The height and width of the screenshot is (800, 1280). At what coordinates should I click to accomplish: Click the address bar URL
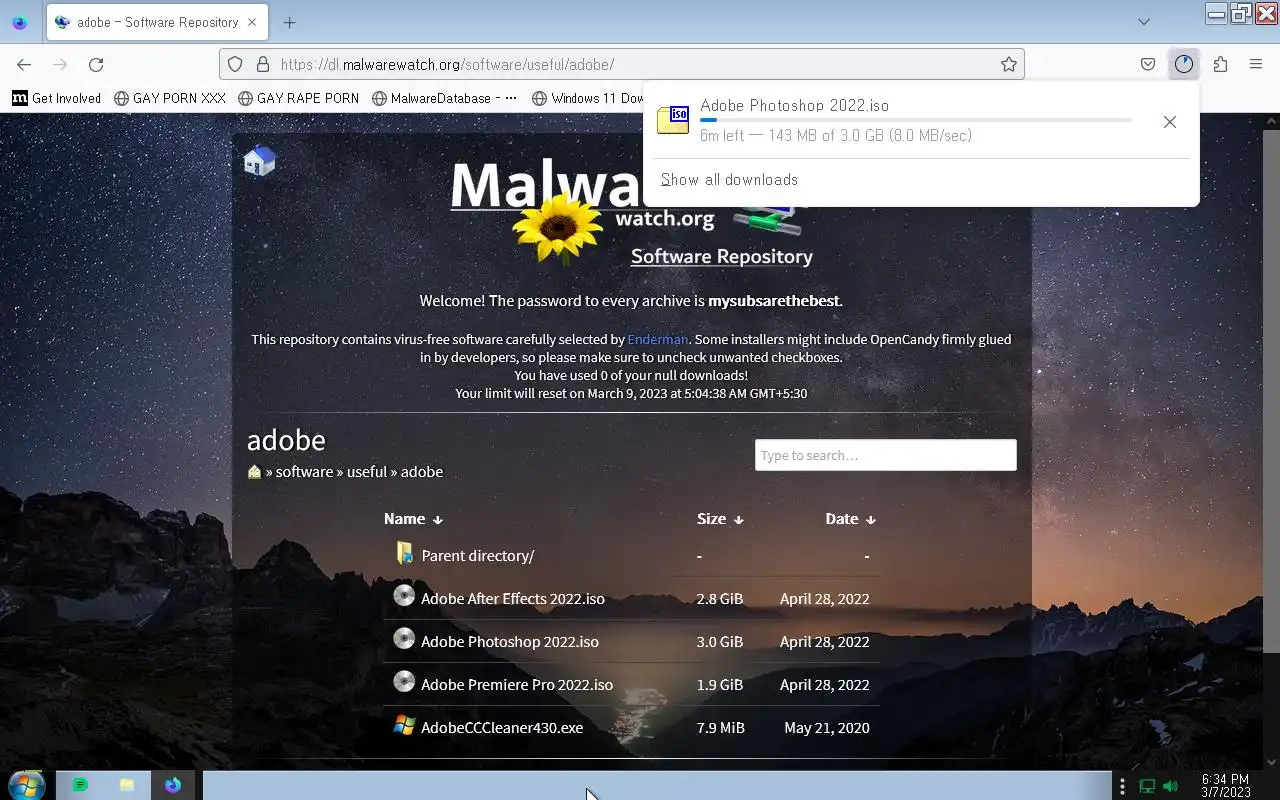tap(447, 64)
